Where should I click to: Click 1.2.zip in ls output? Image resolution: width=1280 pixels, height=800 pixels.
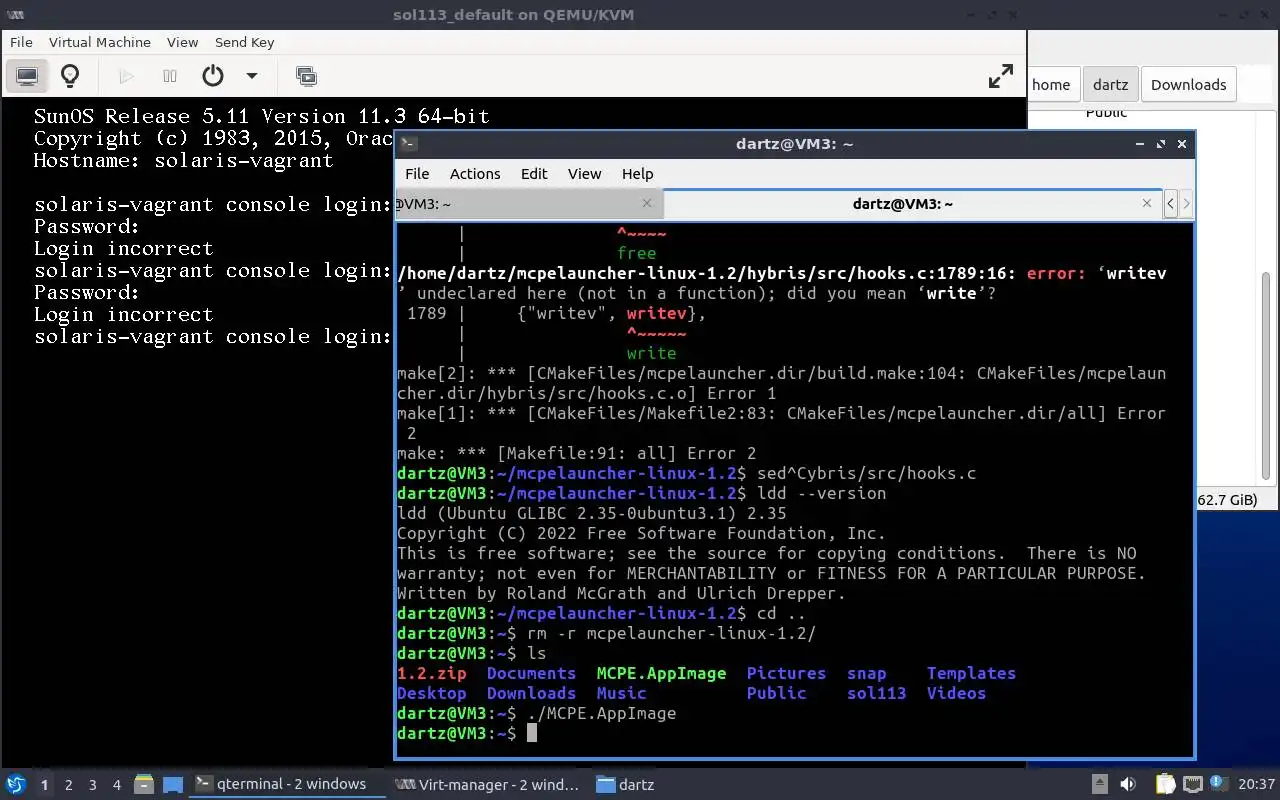click(432, 673)
